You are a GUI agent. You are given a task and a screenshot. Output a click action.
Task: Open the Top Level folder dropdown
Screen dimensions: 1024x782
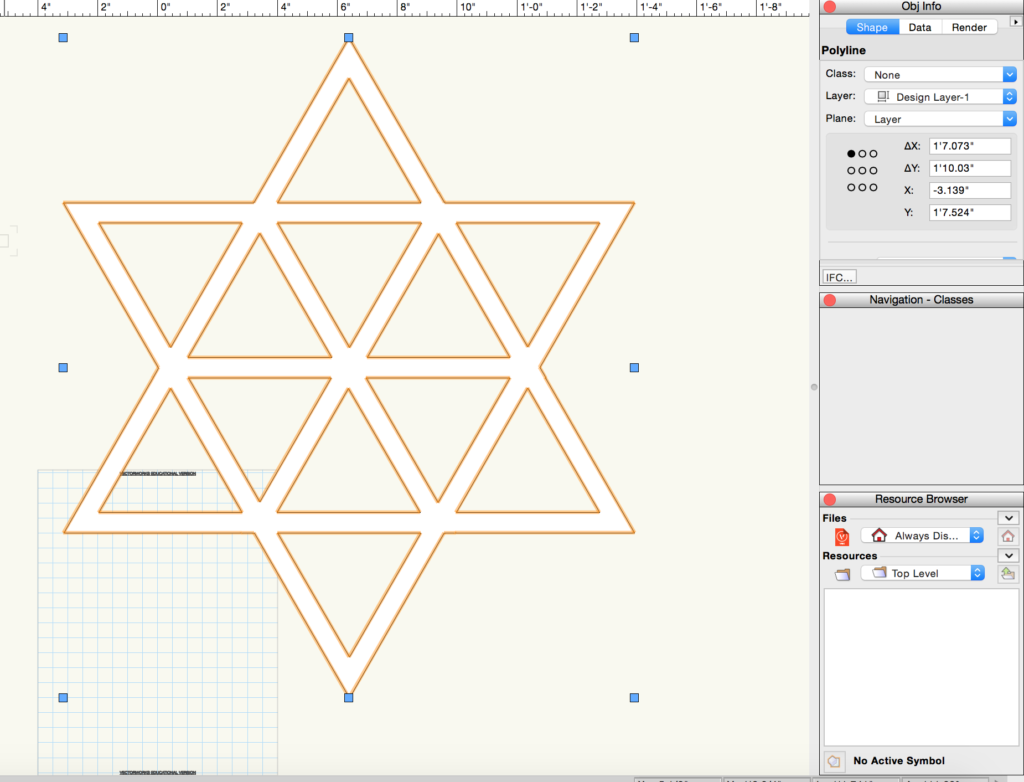point(922,573)
